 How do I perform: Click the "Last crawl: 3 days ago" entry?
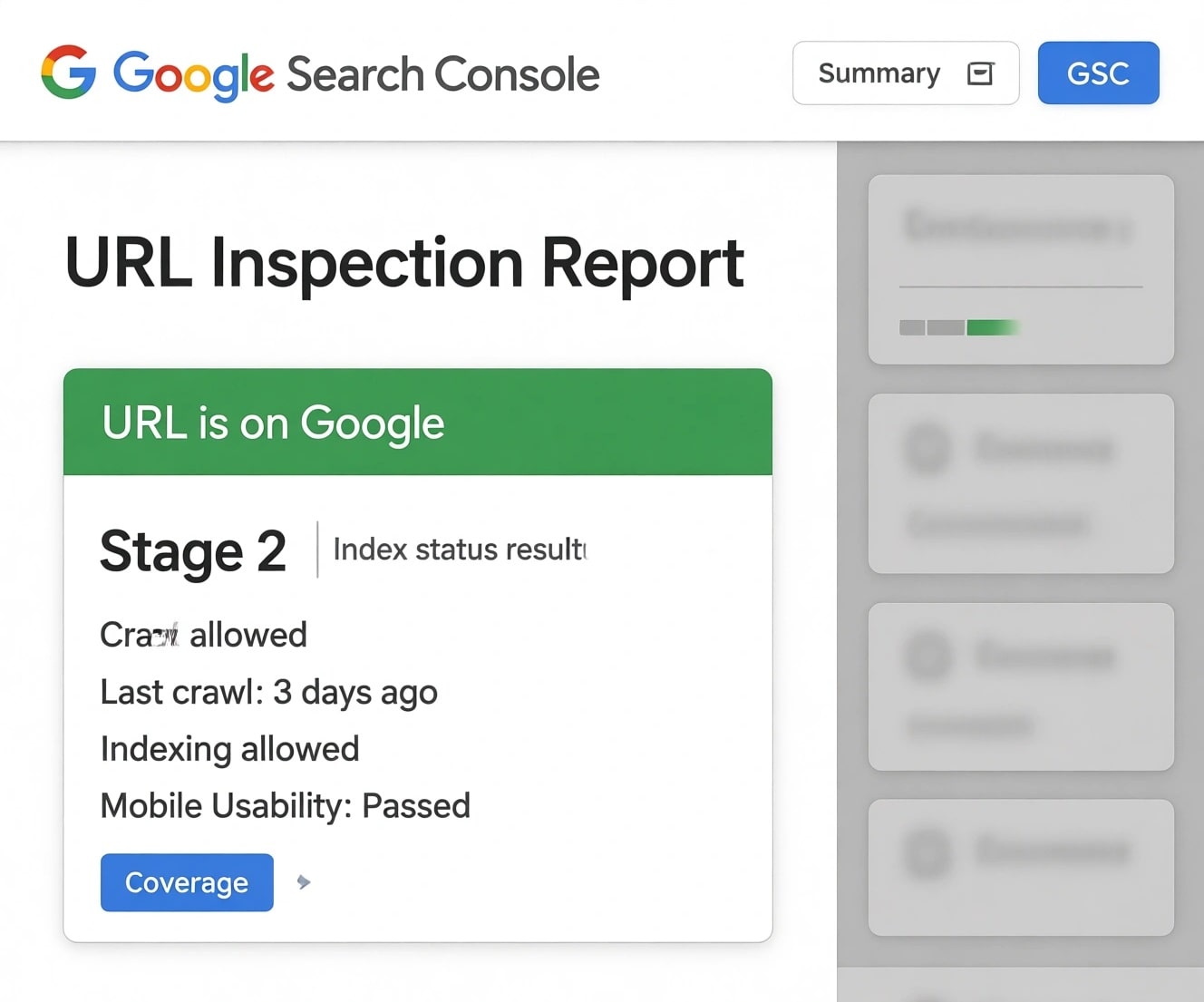[268, 692]
